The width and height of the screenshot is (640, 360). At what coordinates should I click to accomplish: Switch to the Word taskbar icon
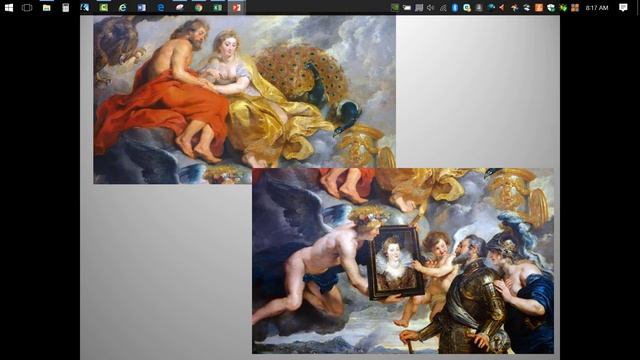141,7
